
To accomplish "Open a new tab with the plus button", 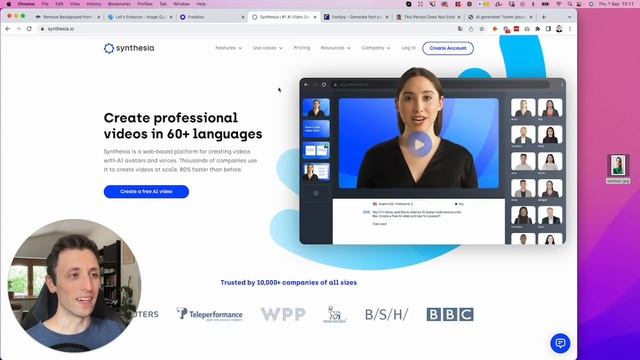I will [x=544, y=17].
